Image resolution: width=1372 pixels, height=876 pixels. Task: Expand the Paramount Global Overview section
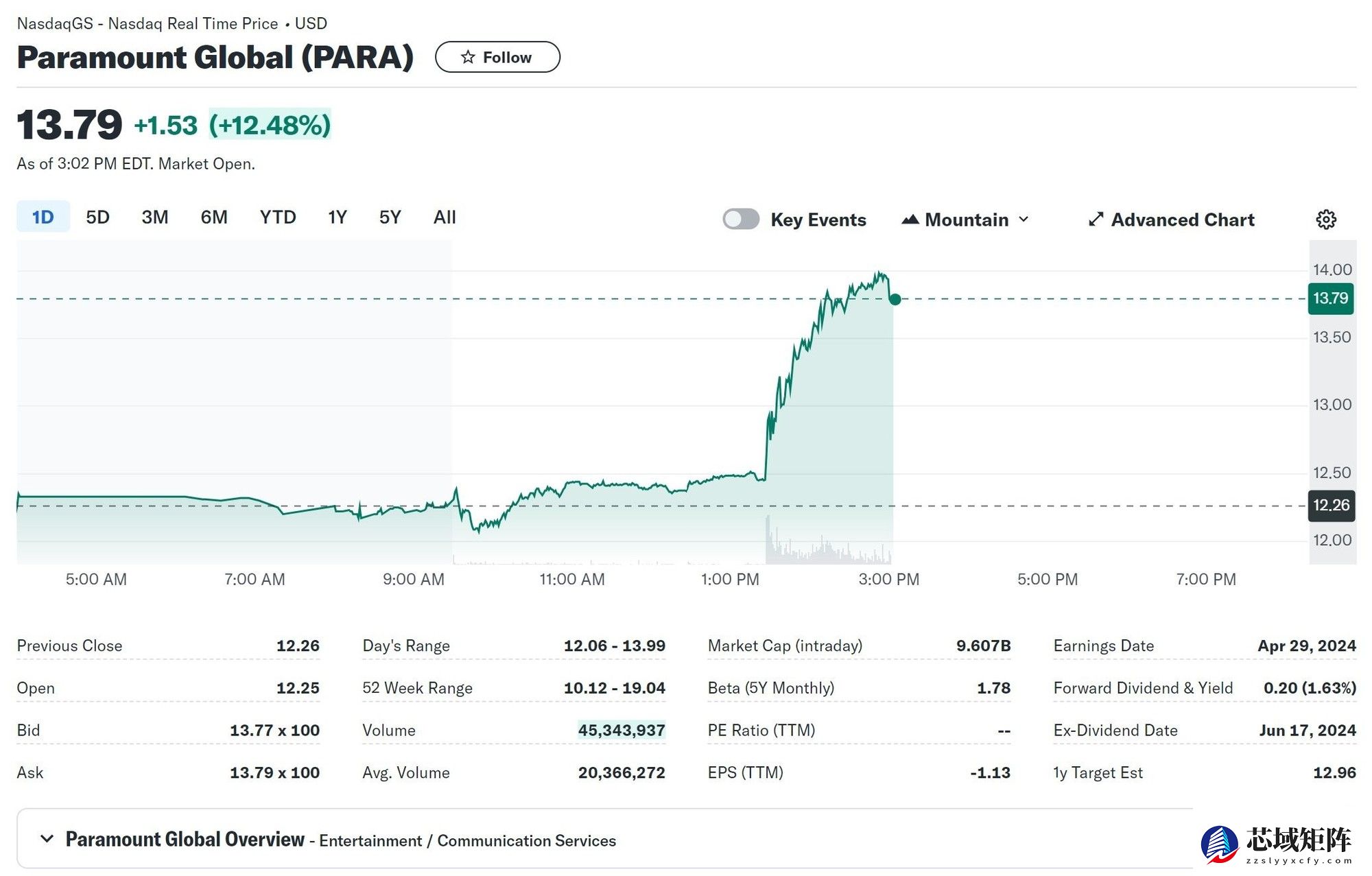(x=47, y=839)
